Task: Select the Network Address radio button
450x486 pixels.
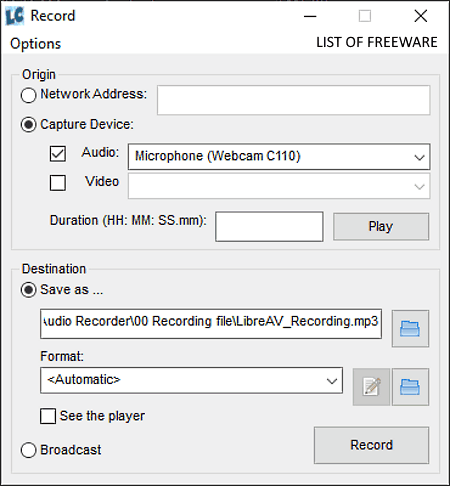Action: (x=28, y=95)
